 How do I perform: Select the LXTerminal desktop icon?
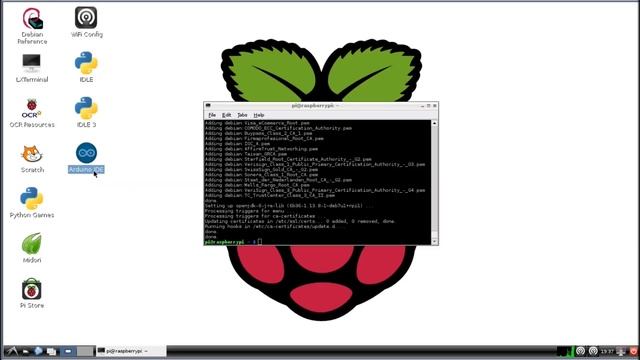point(31,68)
